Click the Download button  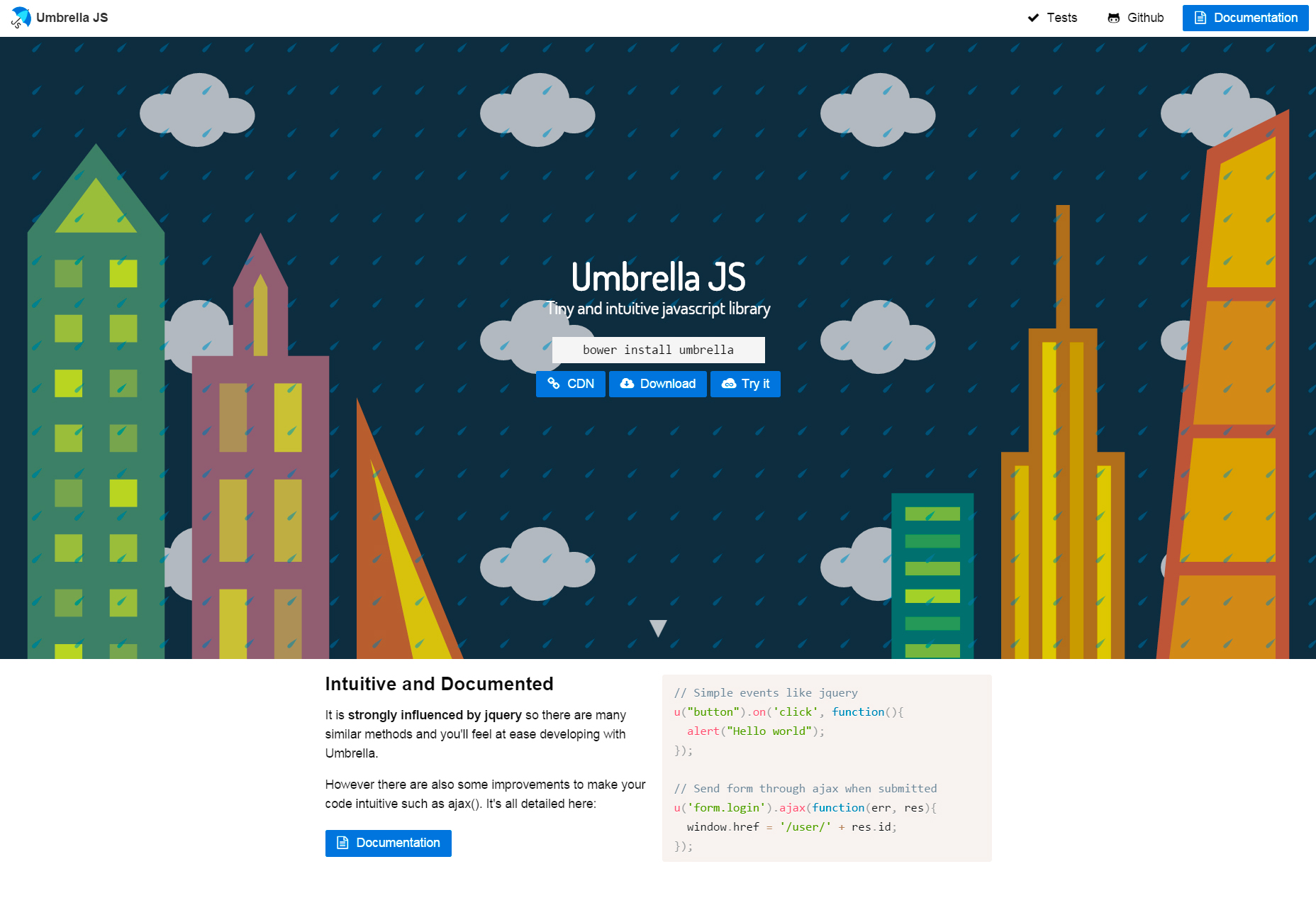pos(658,384)
